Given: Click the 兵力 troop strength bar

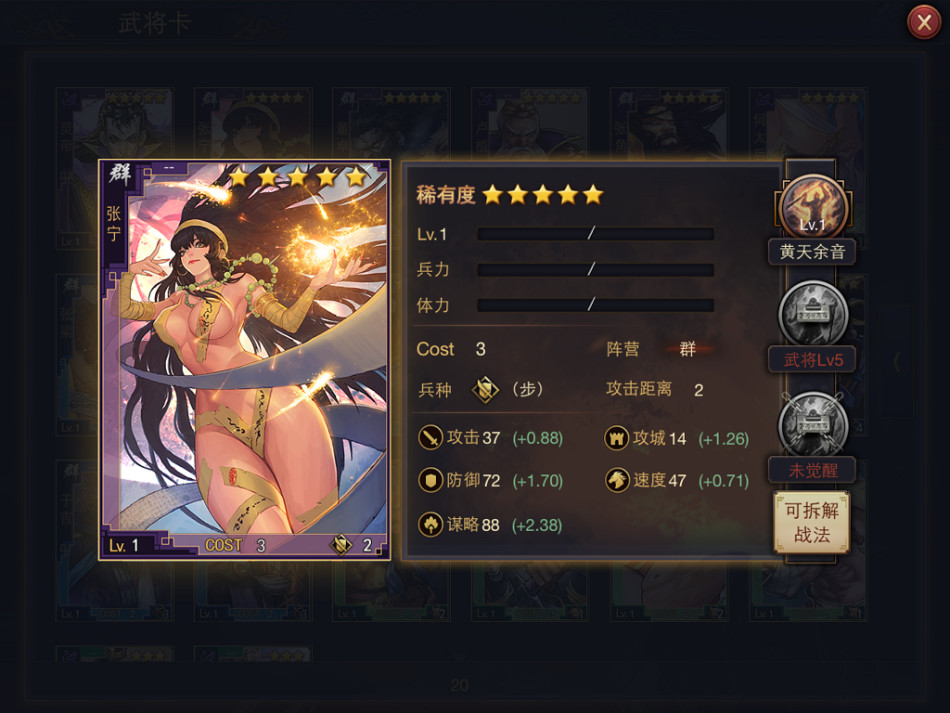Looking at the screenshot, I should pyautogui.click(x=595, y=270).
